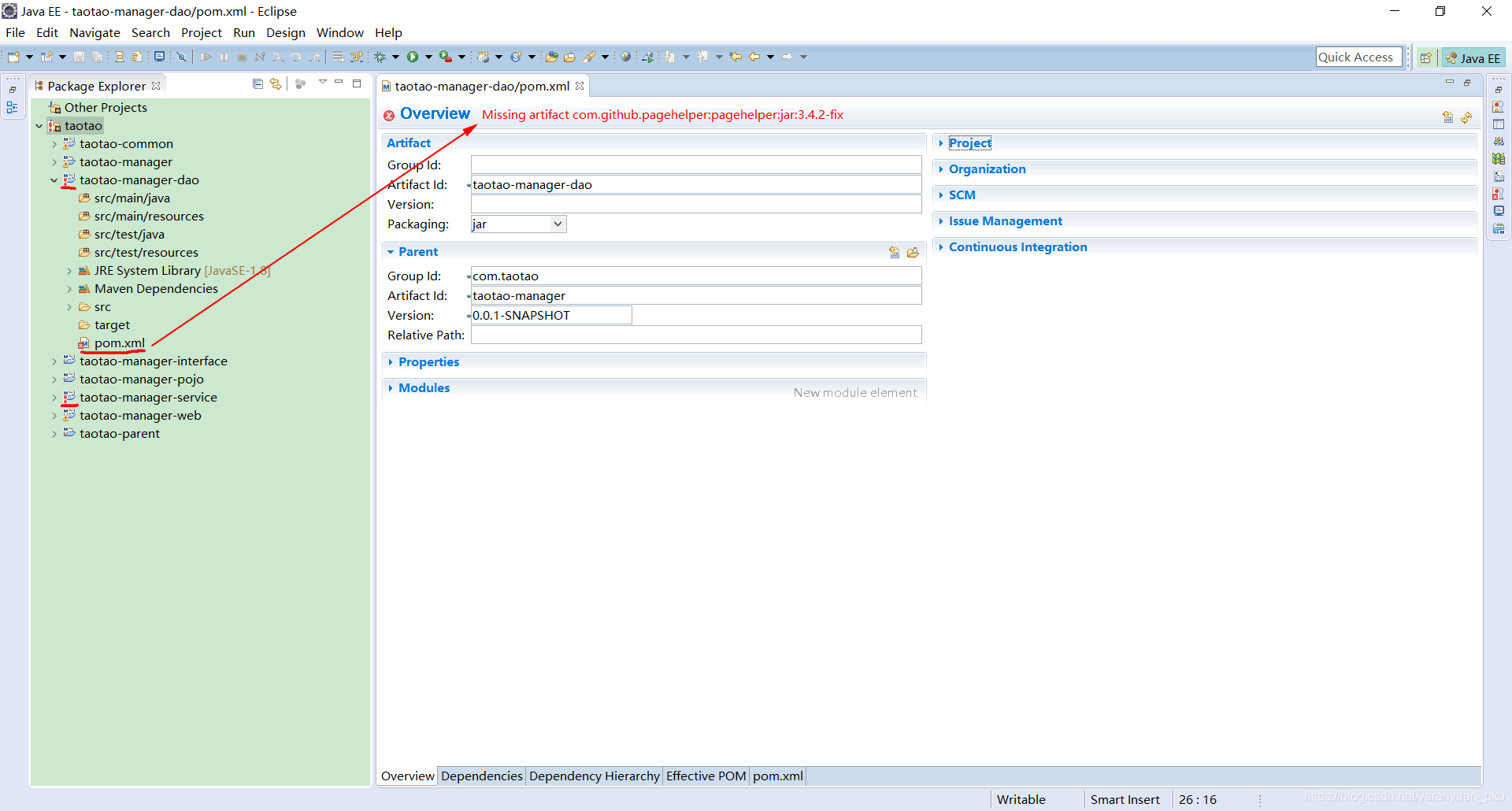Click the Artifact Group Id field

[696, 165]
